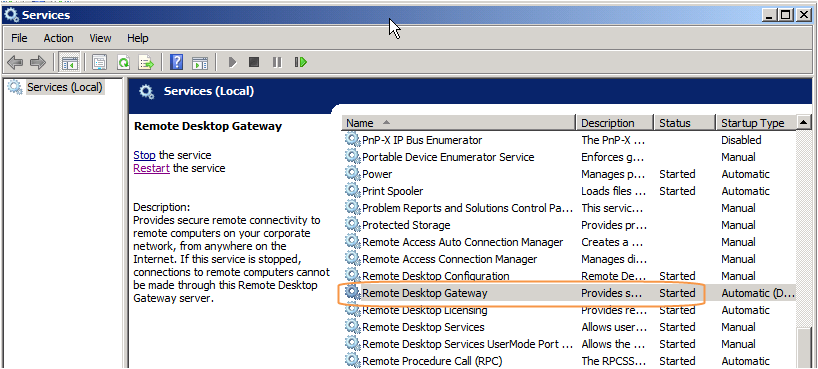This screenshot has height=369, width=818.
Task: Click gear icon of Remote Access Connection Manager
Action: click(x=353, y=259)
